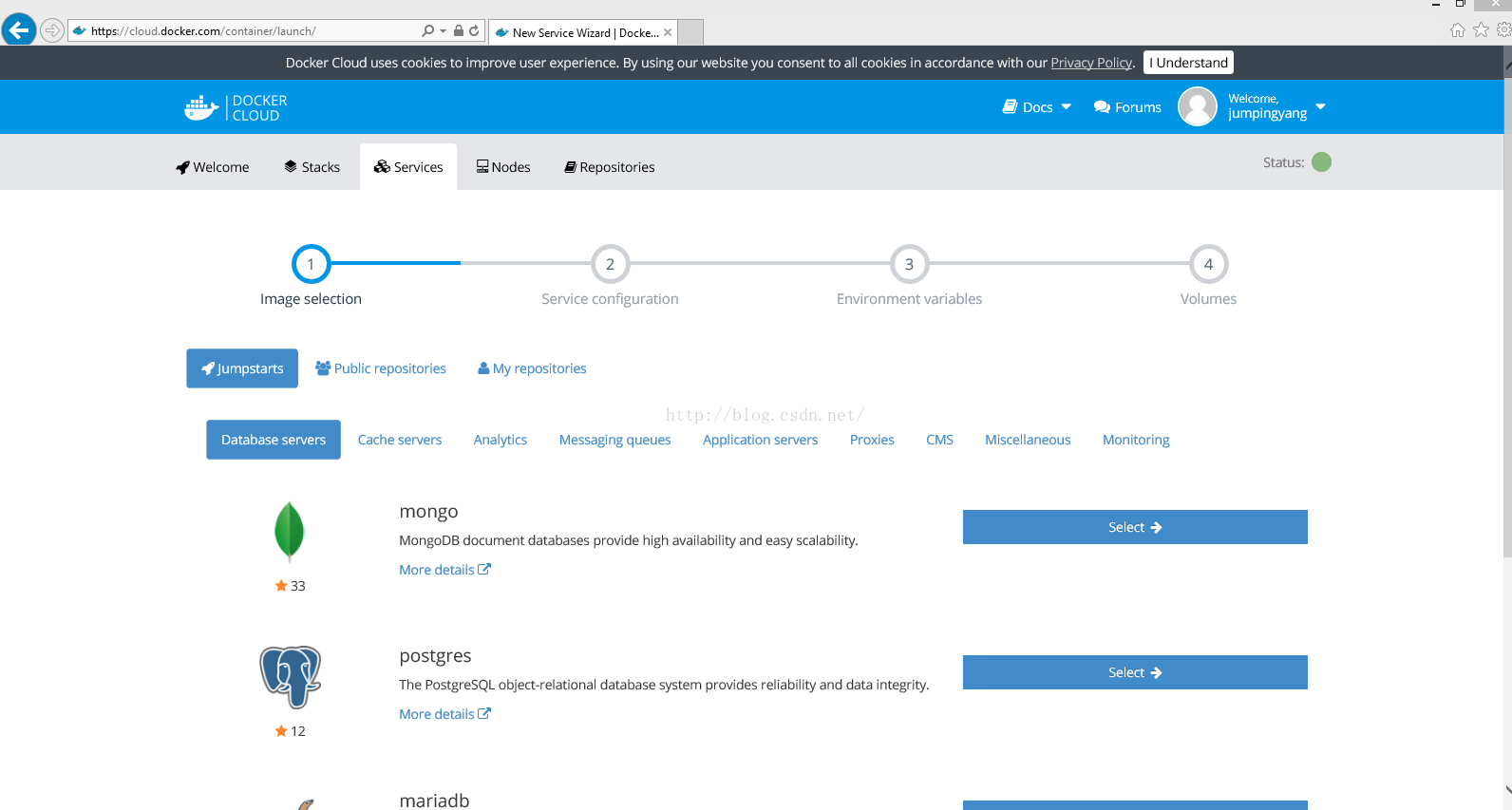Viewport: 1512px width, 810px height.
Task: Click the mongo leaf logo
Action: tap(289, 532)
